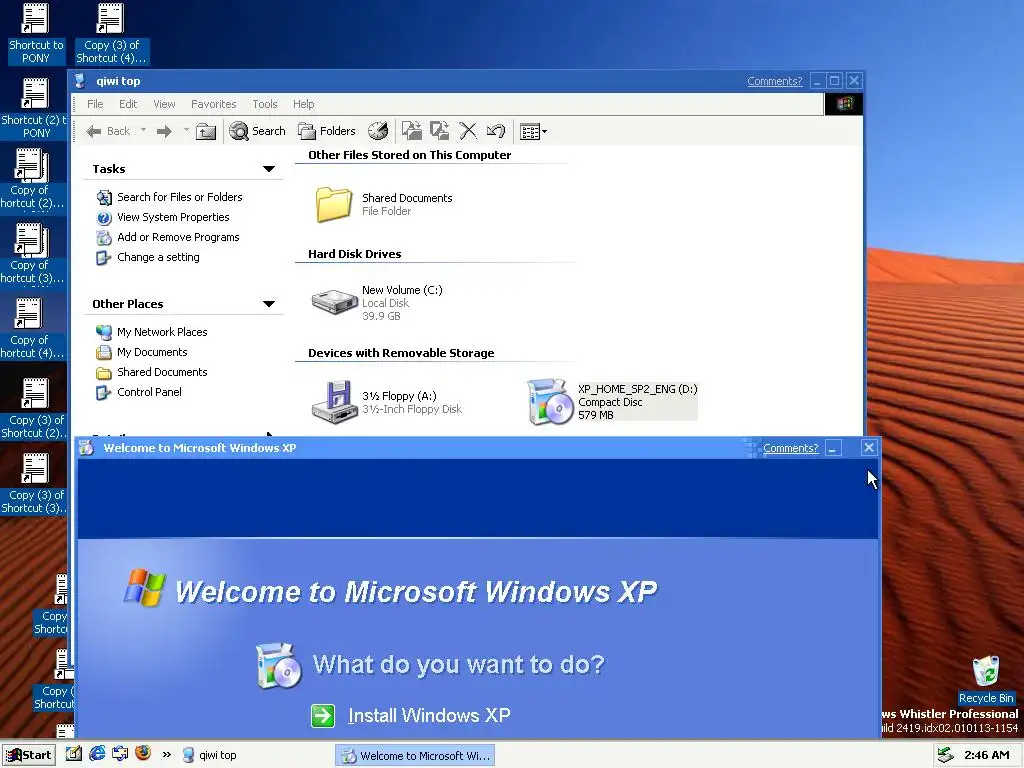Screen dimensions: 1024x768
Task: Click the Install Windows XP text
Action: [x=429, y=716]
